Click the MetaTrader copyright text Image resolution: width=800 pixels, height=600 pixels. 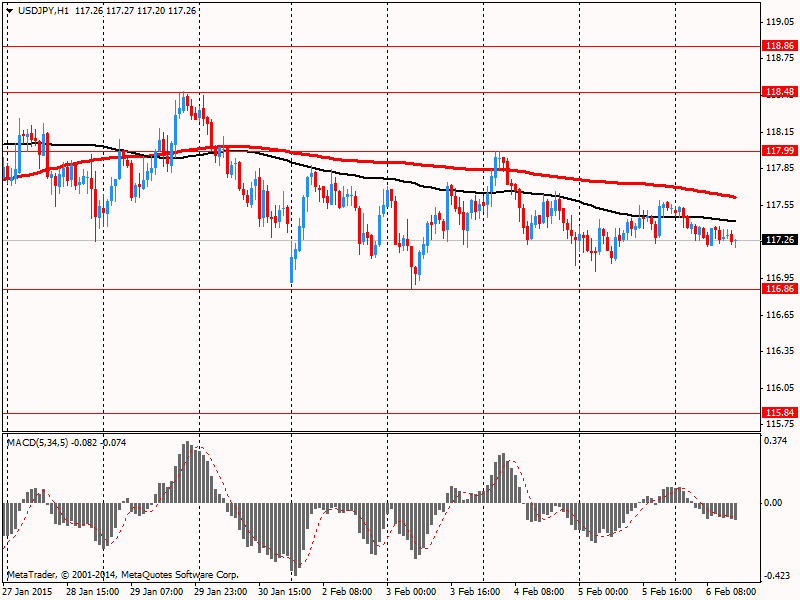(122, 575)
